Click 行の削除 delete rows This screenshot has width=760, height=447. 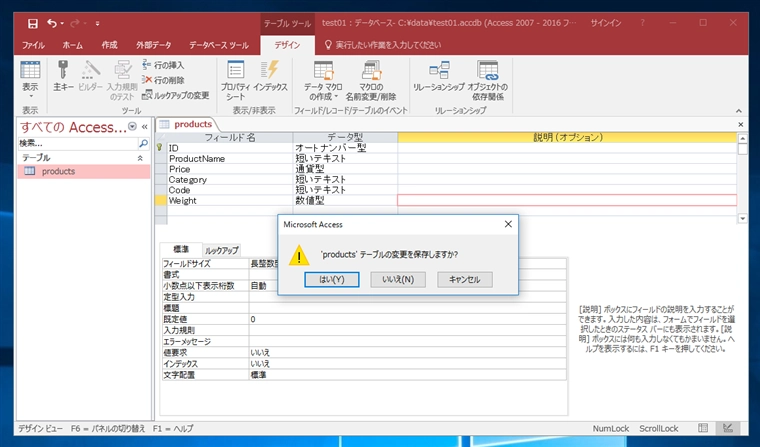[x=163, y=80]
